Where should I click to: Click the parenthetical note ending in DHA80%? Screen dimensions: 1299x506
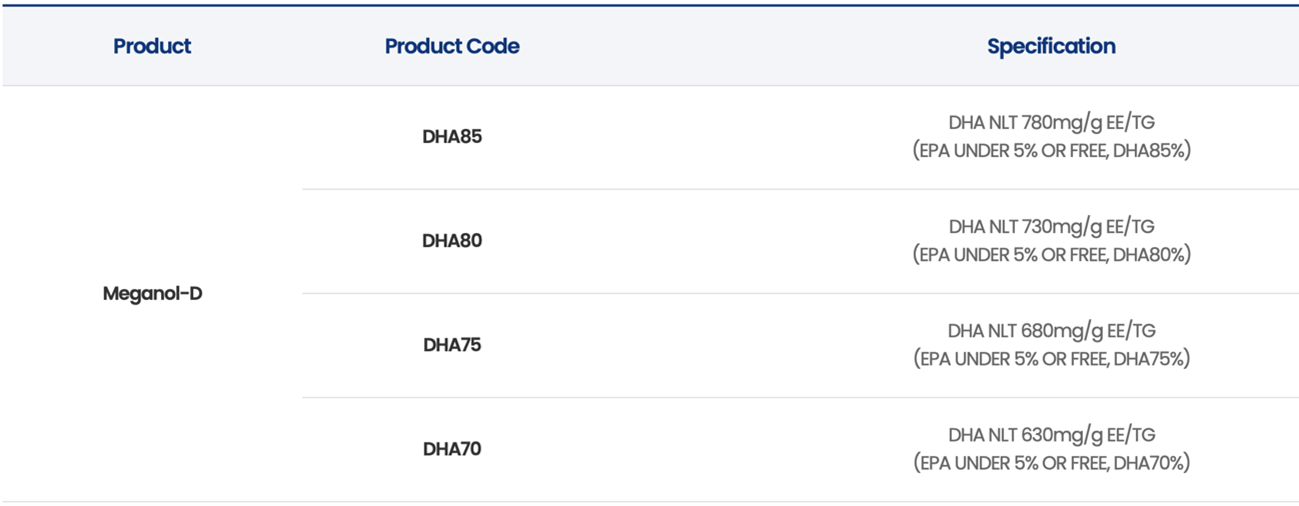[1051, 255]
